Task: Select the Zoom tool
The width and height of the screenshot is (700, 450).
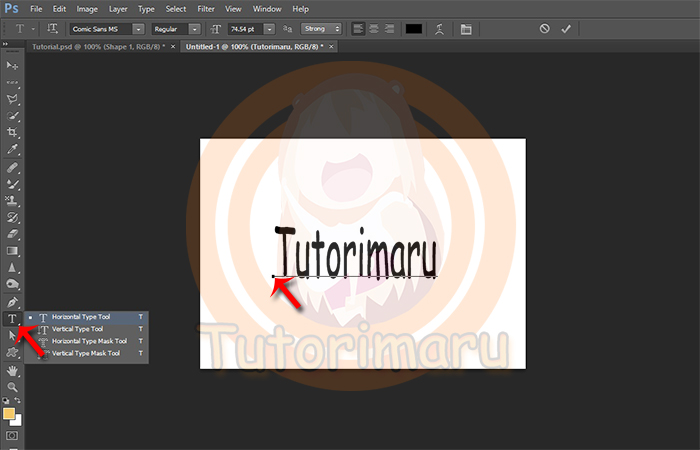Action: click(x=12, y=387)
